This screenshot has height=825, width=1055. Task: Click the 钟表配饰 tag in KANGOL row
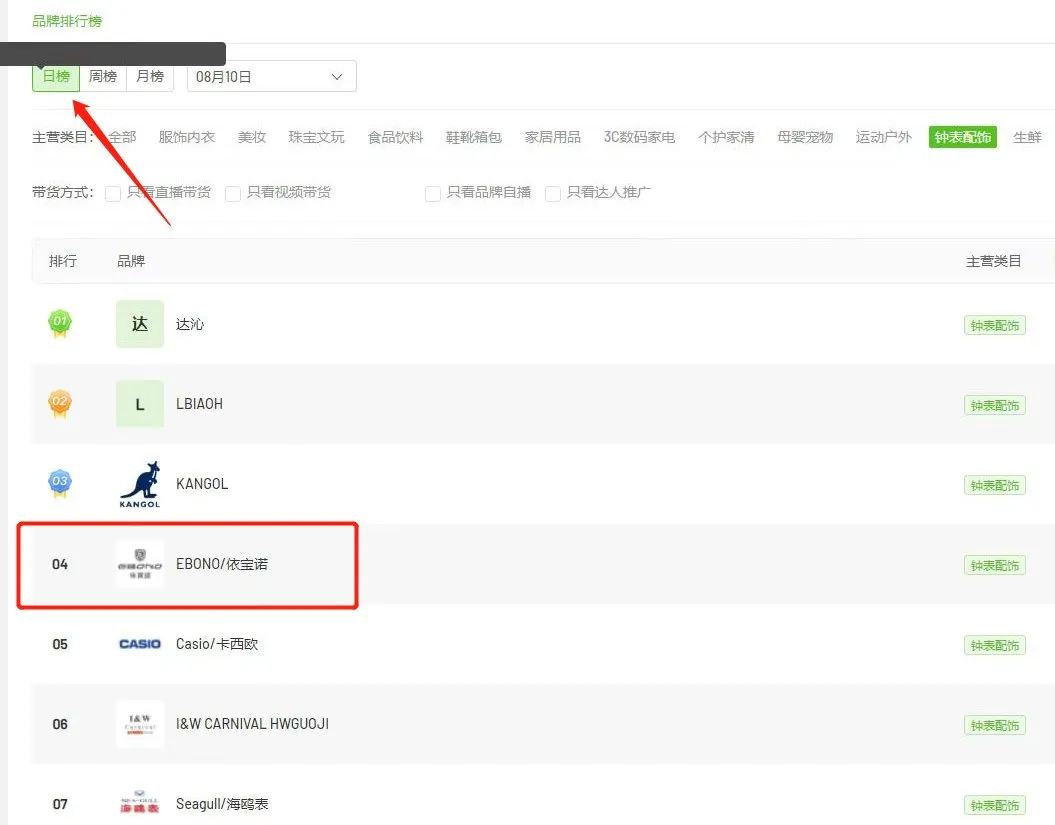pyautogui.click(x=994, y=486)
